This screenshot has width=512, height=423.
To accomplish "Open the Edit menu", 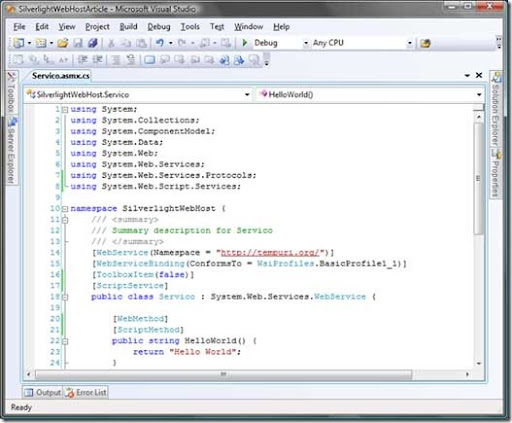I will pos(42,27).
